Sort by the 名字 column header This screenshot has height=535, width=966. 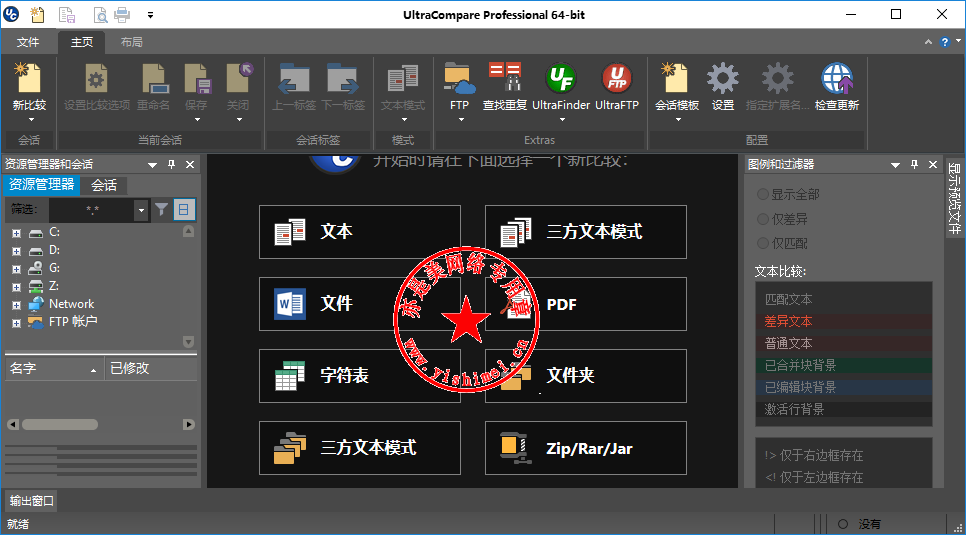coord(54,369)
